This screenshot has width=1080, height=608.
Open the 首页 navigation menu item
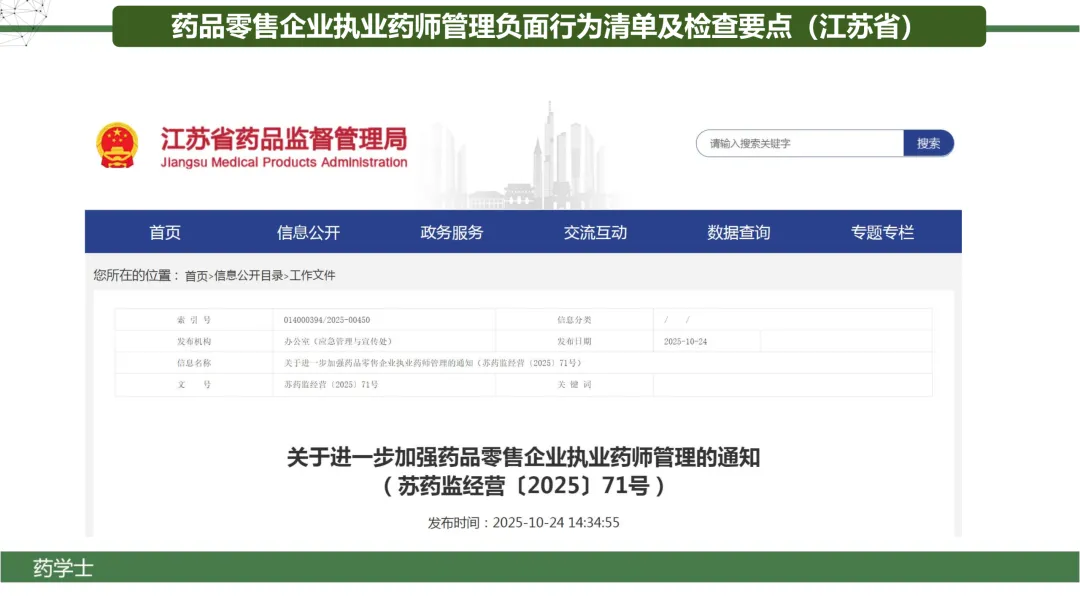(x=165, y=233)
